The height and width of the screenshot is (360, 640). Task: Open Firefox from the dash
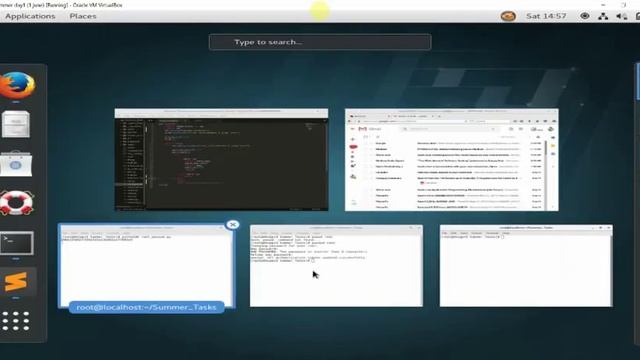[17, 85]
